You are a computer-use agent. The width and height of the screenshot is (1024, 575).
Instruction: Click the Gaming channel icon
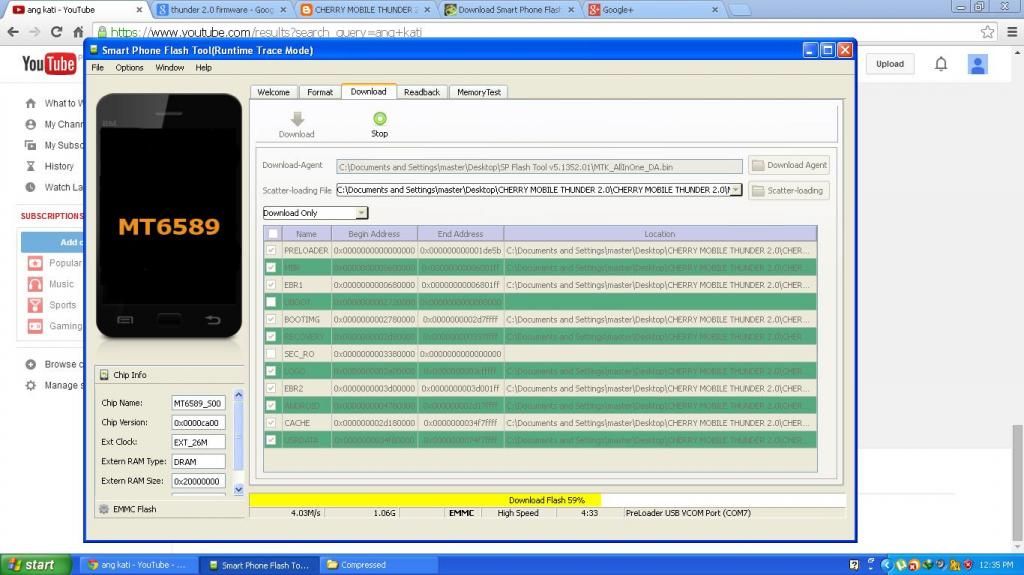(x=35, y=325)
